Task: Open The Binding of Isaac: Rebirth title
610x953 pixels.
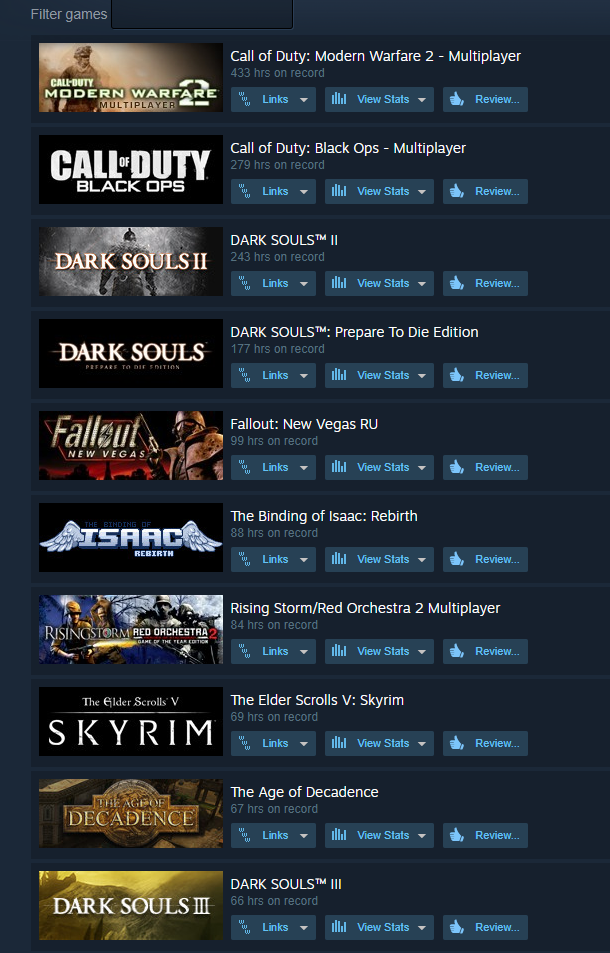Action: 324,516
